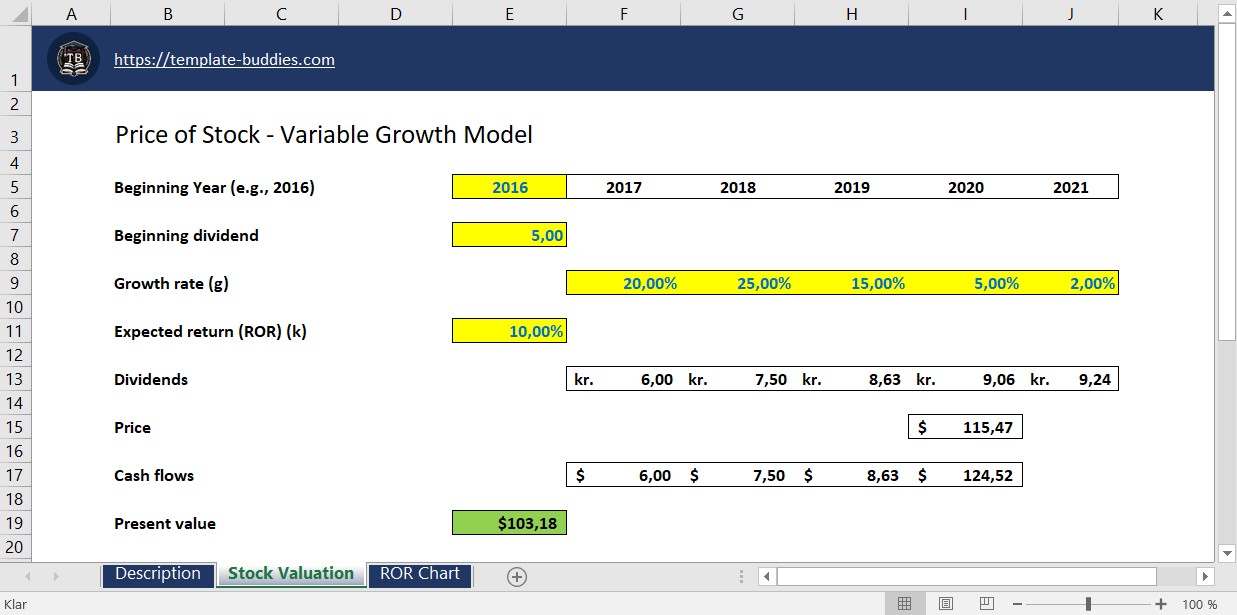Open the template-buddies.com hyperlink
The width and height of the screenshot is (1237, 615).
click(x=224, y=59)
